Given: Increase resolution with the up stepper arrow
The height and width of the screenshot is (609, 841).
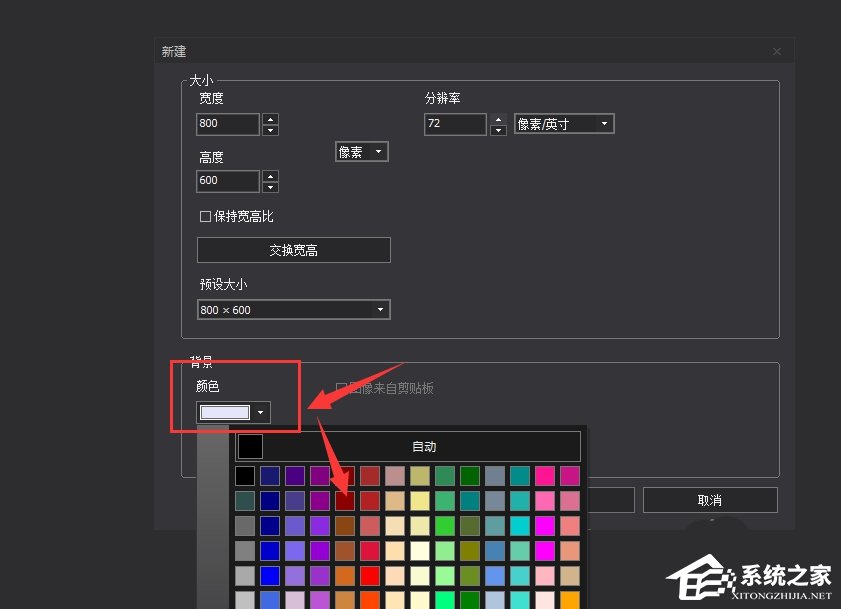Looking at the screenshot, I should coord(498,119).
